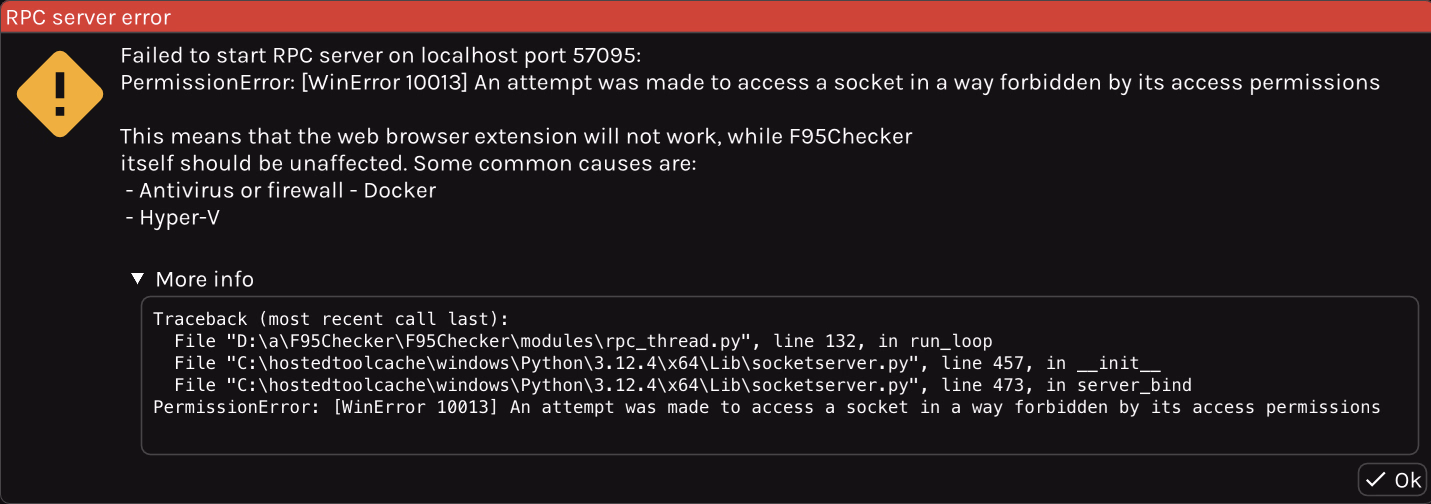Collapse the More info triangle arrow
This screenshot has height=504, width=1431.
pos(138,279)
